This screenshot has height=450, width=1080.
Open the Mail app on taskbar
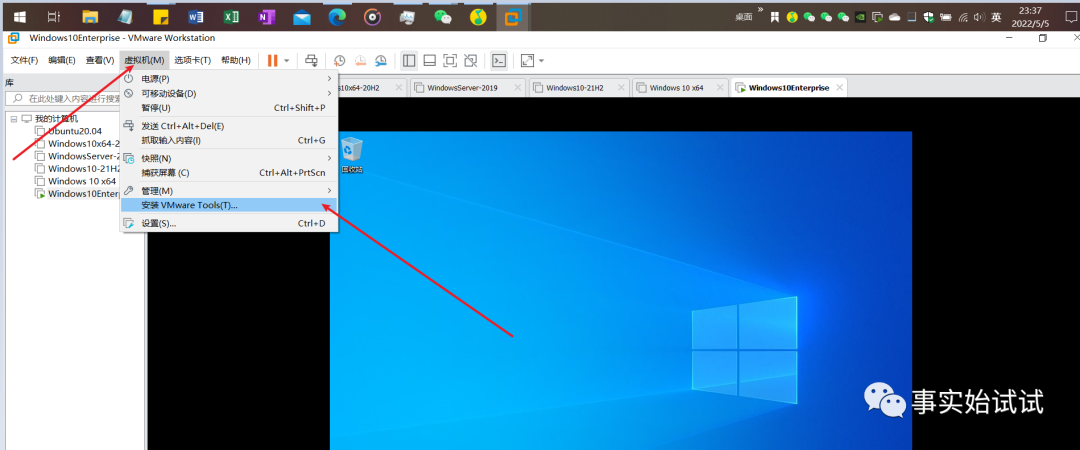click(x=302, y=16)
